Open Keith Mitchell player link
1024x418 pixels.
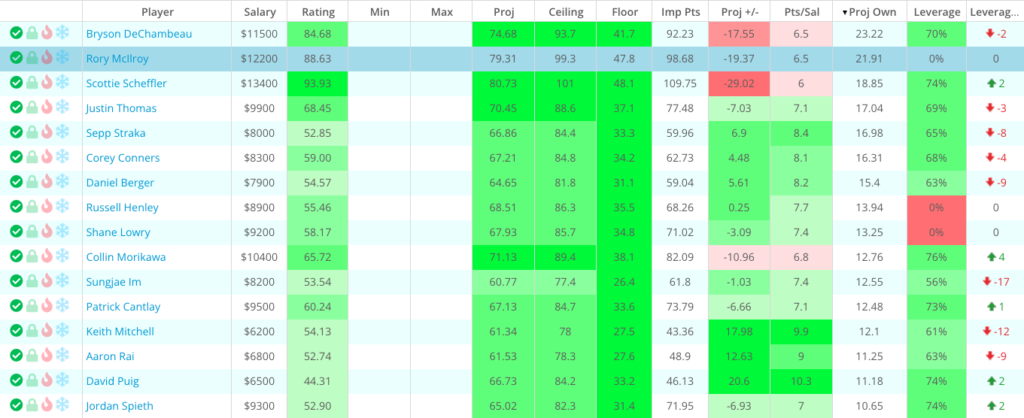click(x=120, y=331)
